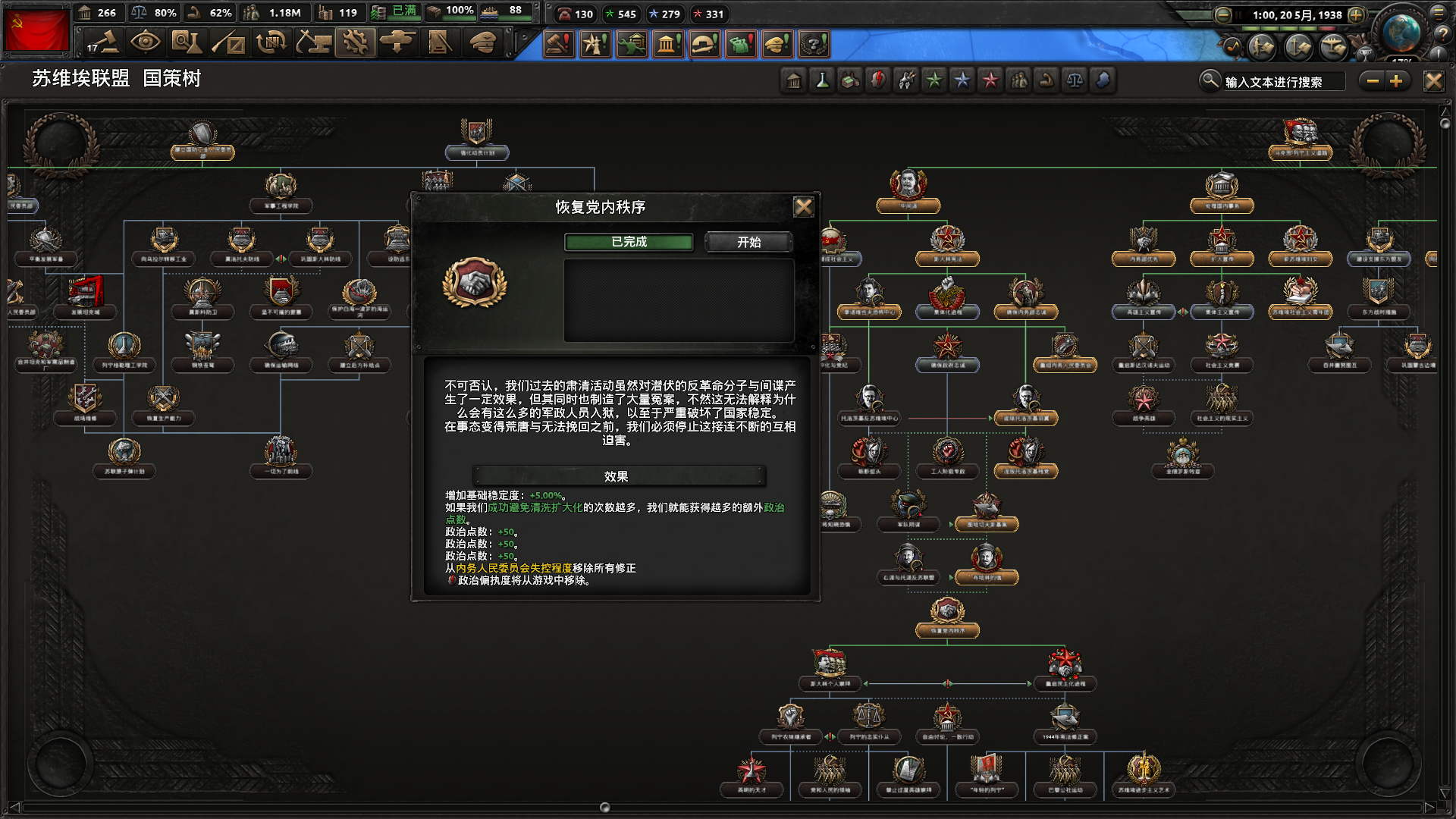Click the political power 266 indicator
Viewport: 1456px width, 819px height.
pos(97,13)
